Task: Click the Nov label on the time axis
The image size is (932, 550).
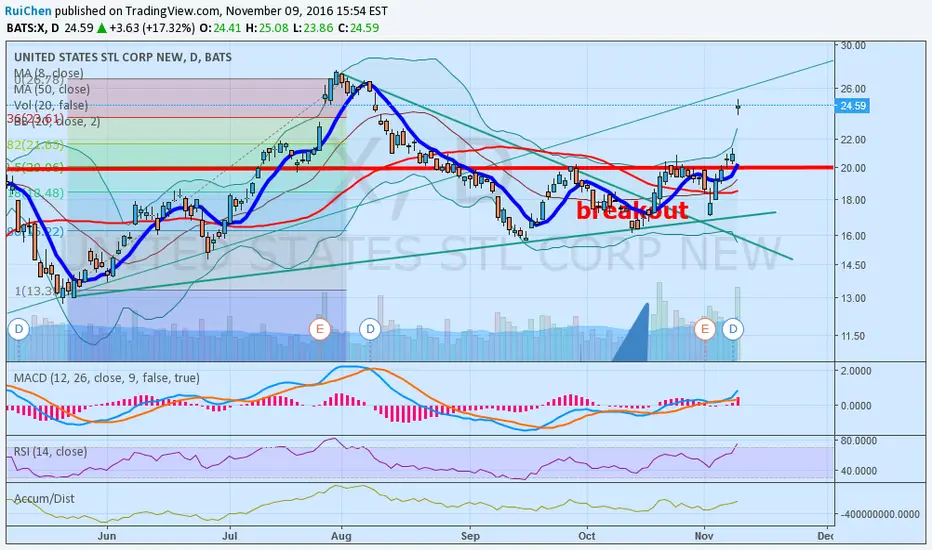Action: pyautogui.click(x=704, y=536)
